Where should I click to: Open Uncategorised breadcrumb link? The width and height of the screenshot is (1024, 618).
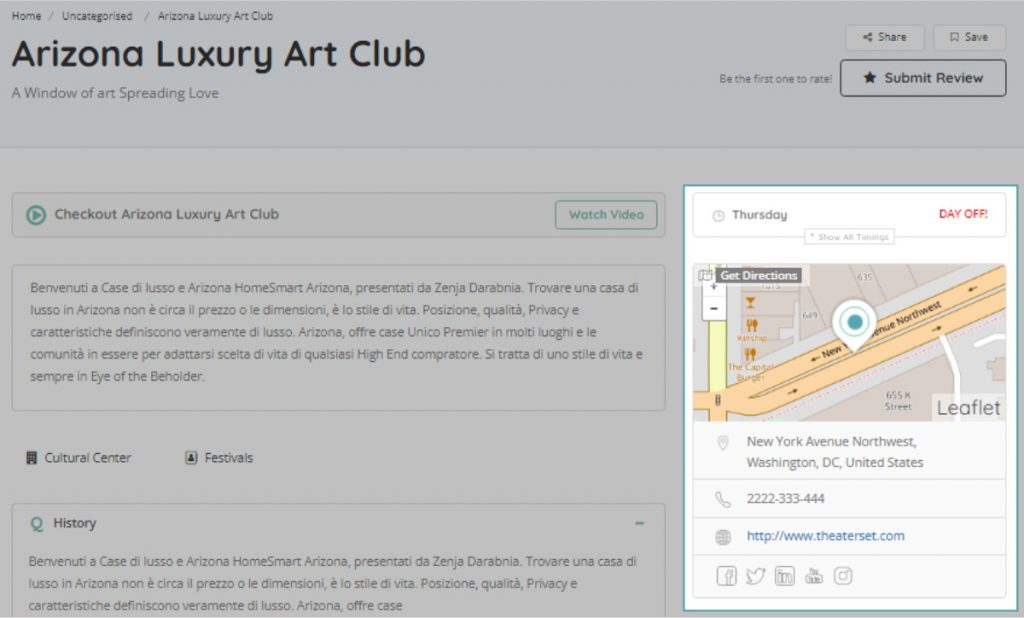(x=97, y=16)
